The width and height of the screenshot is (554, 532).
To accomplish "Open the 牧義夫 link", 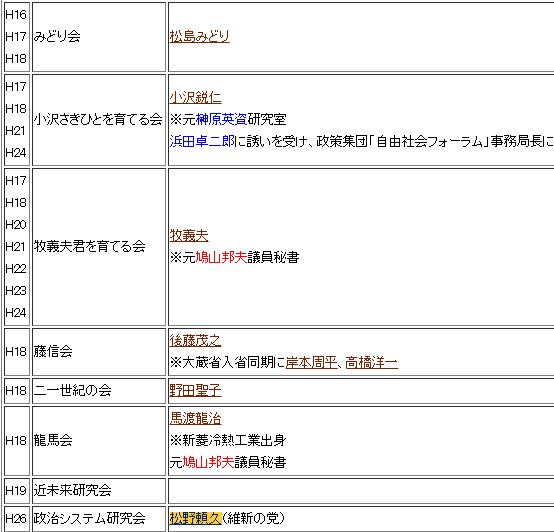I will pyautogui.click(x=189, y=236).
